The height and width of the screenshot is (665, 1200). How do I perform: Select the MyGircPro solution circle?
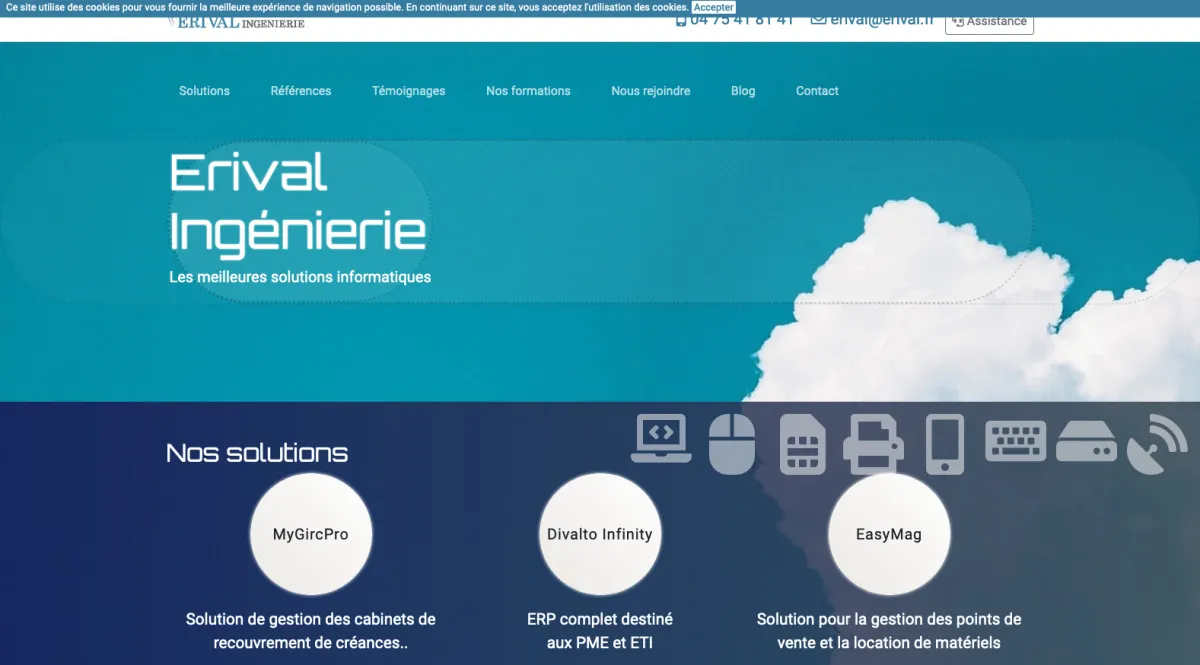[x=311, y=534]
